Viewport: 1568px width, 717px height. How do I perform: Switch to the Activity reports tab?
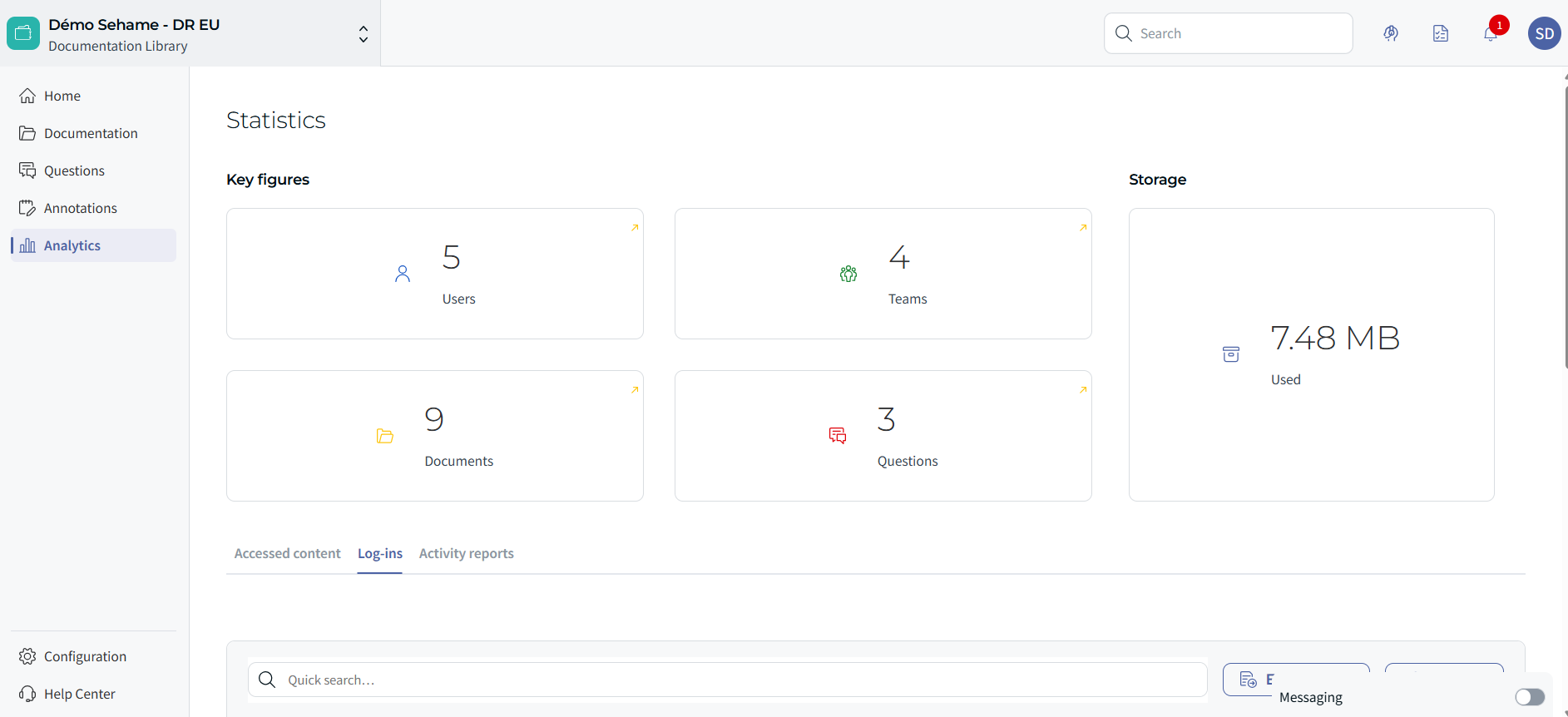(x=466, y=554)
